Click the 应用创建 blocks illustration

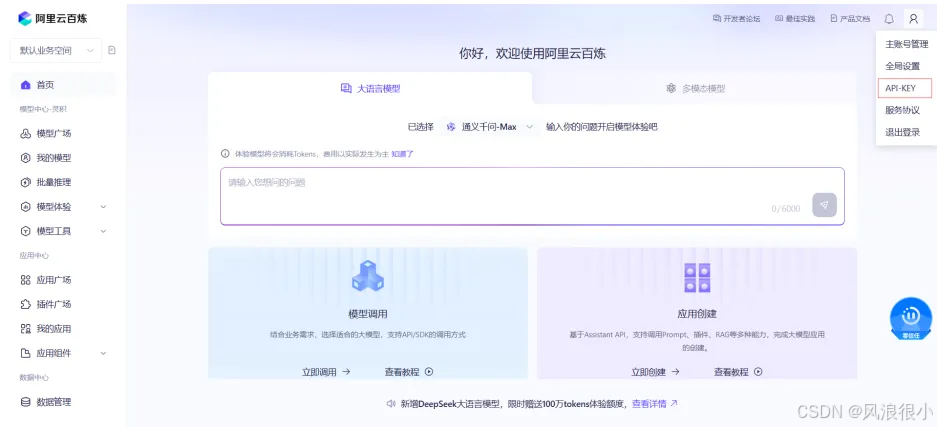(x=697, y=278)
